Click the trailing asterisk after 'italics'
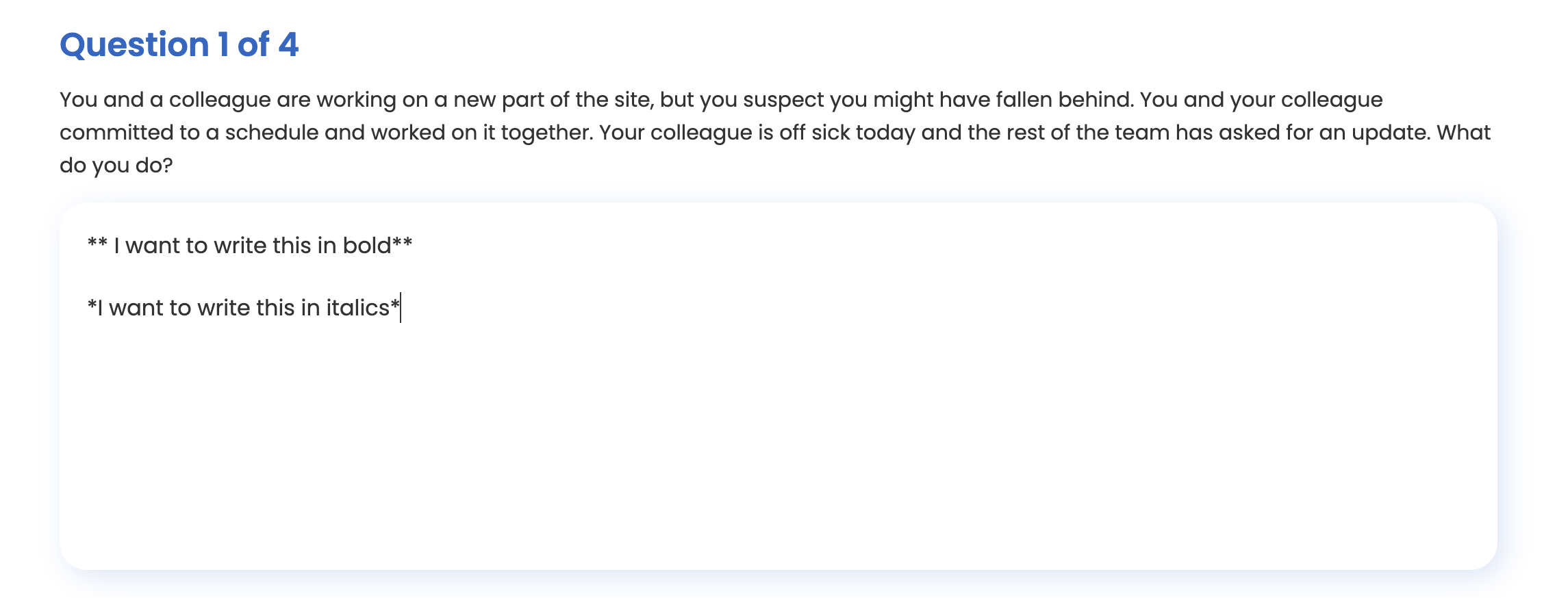Image resolution: width=1568 pixels, height=598 pixels. coord(395,306)
